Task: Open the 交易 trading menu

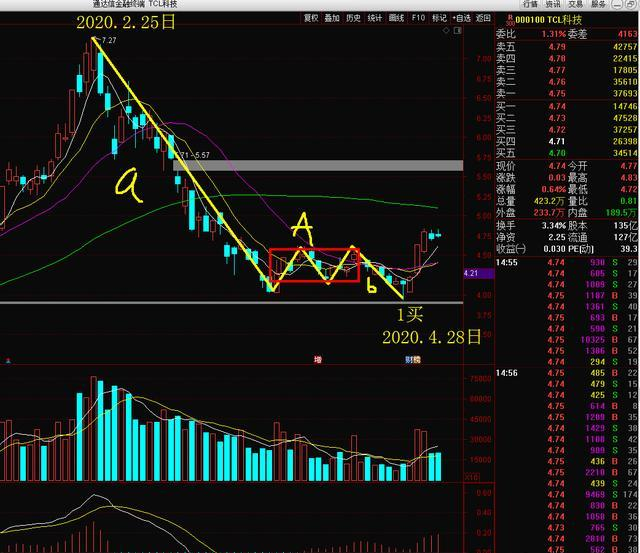Action: 576,4
